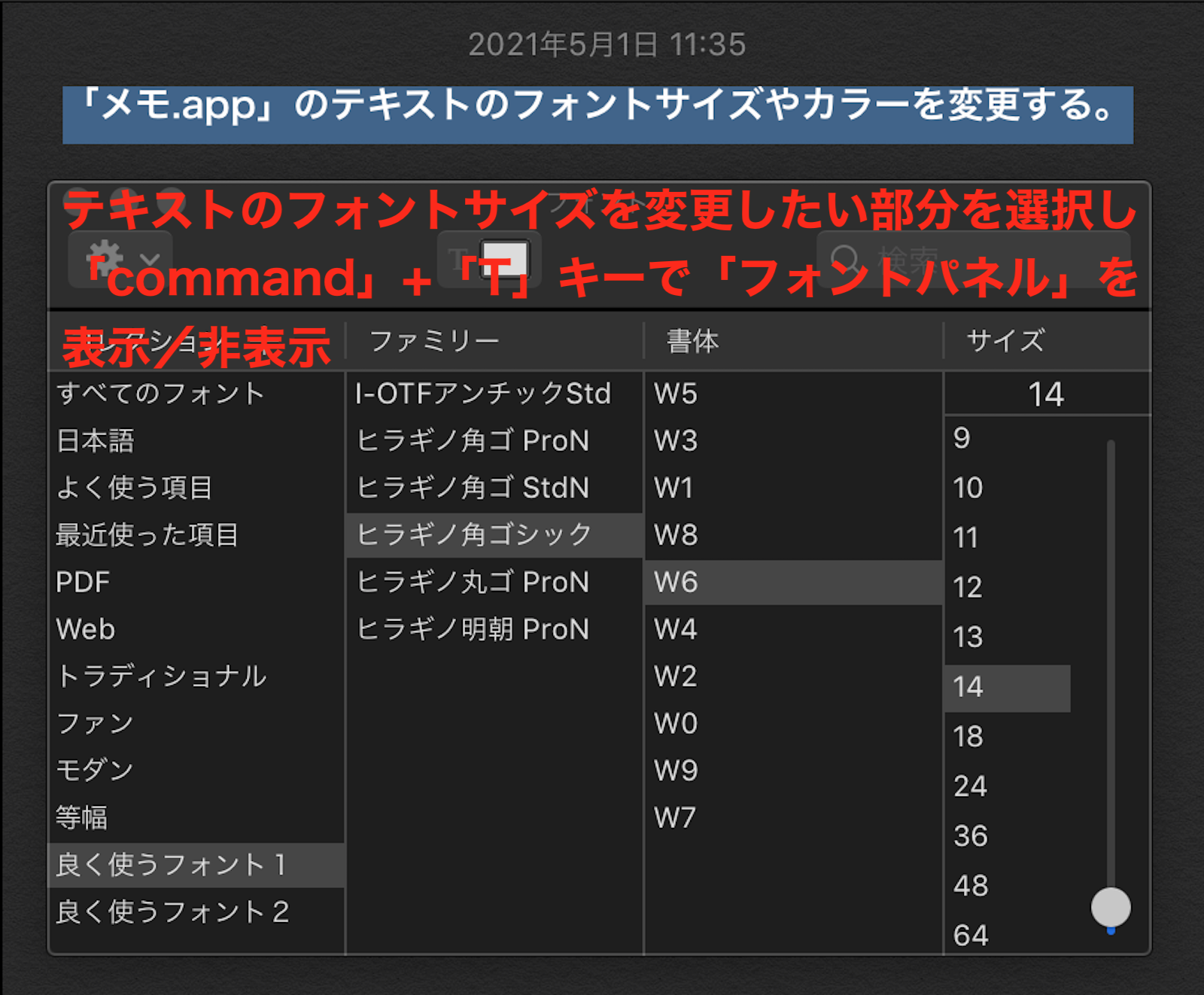Choose the W6 typeface
Image resolution: width=1204 pixels, height=995 pixels.
(793, 582)
